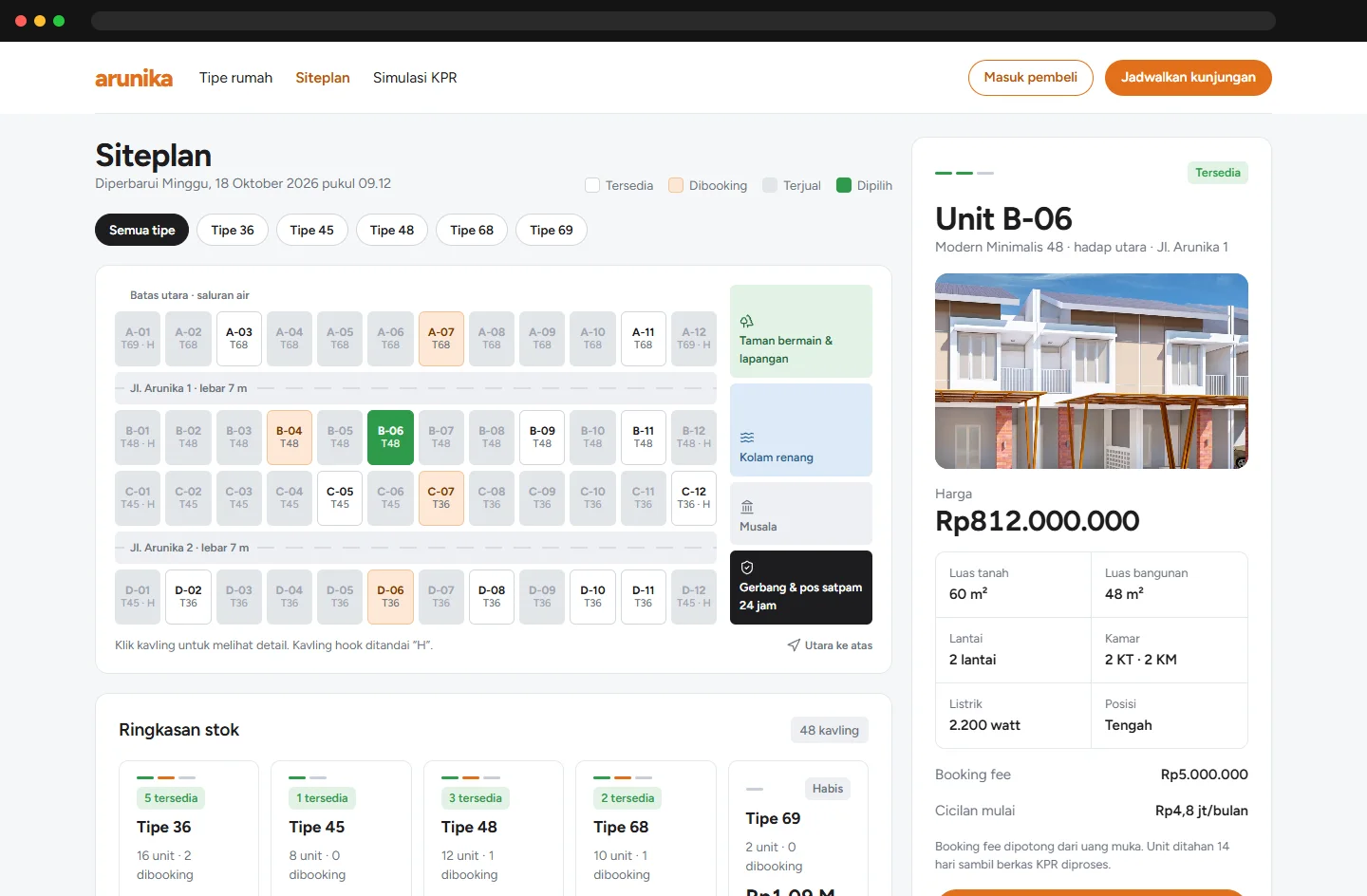Click the Kolam renang area
Viewport: 1367px width, 896px height.
point(801,430)
